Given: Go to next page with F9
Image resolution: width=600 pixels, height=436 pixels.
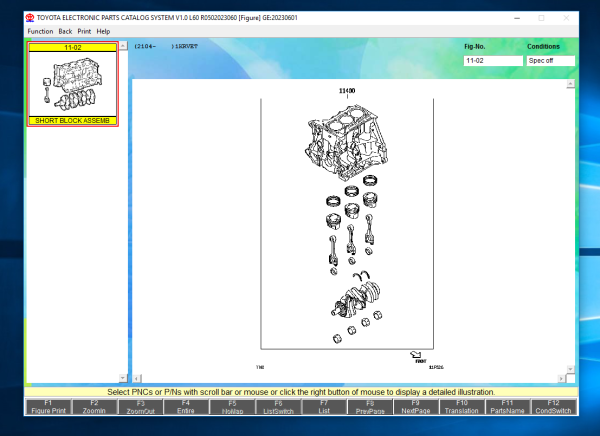Looking at the screenshot, I should pyautogui.click(x=415, y=405).
